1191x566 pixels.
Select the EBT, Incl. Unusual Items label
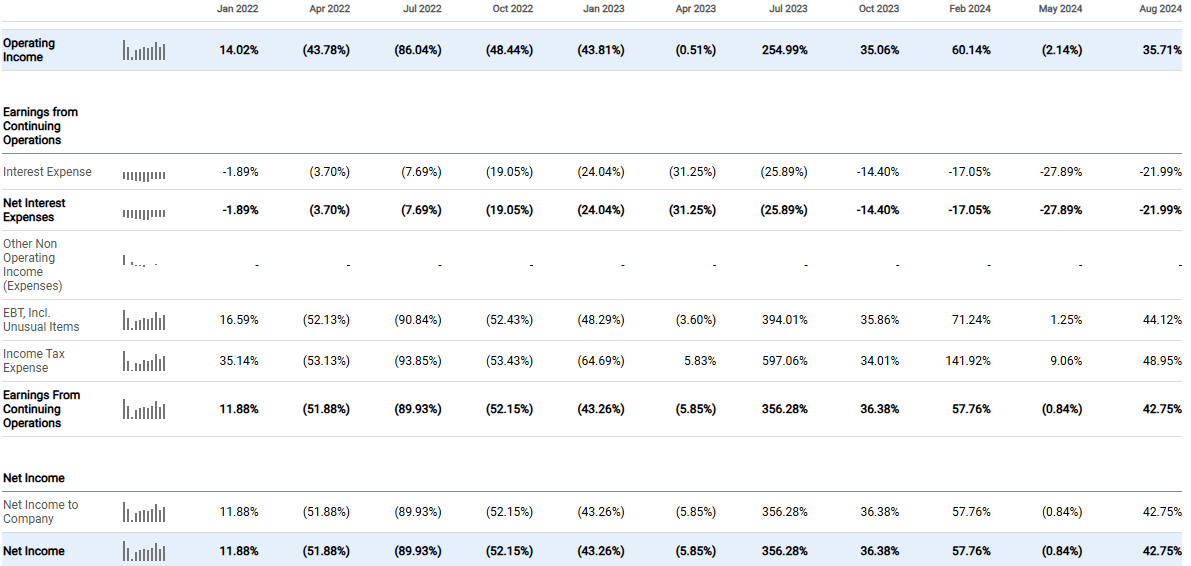tap(41, 320)
